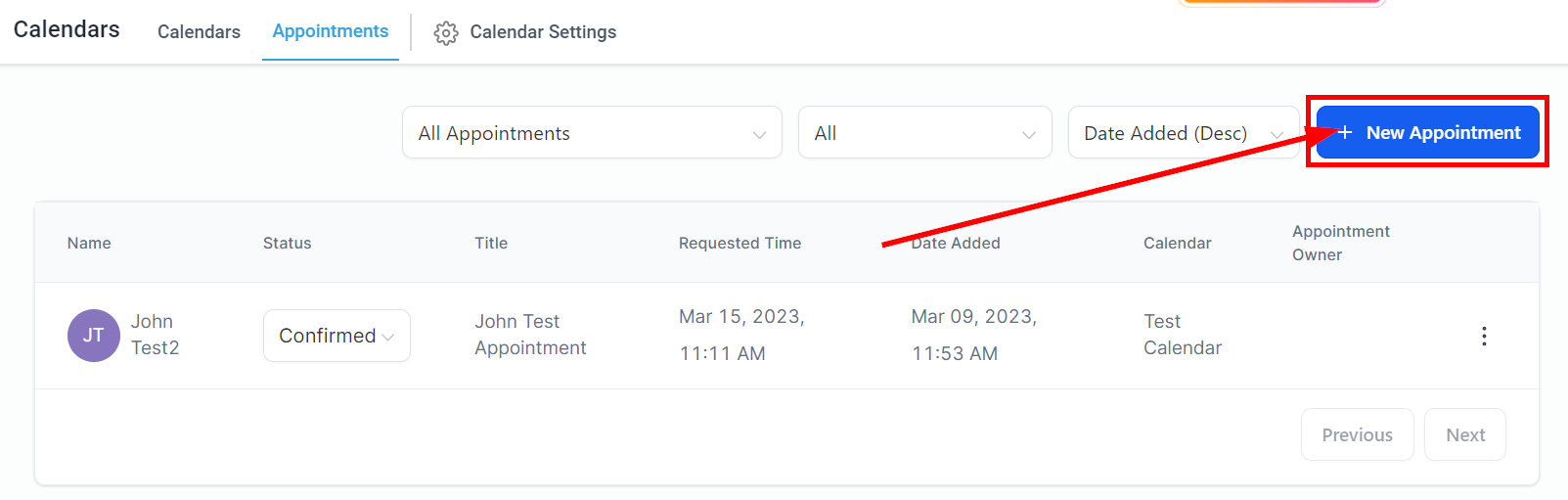Viewport: 1568px width, 500px height.
Task: Click the Test Calendar cell
Action: [1182, 335]
